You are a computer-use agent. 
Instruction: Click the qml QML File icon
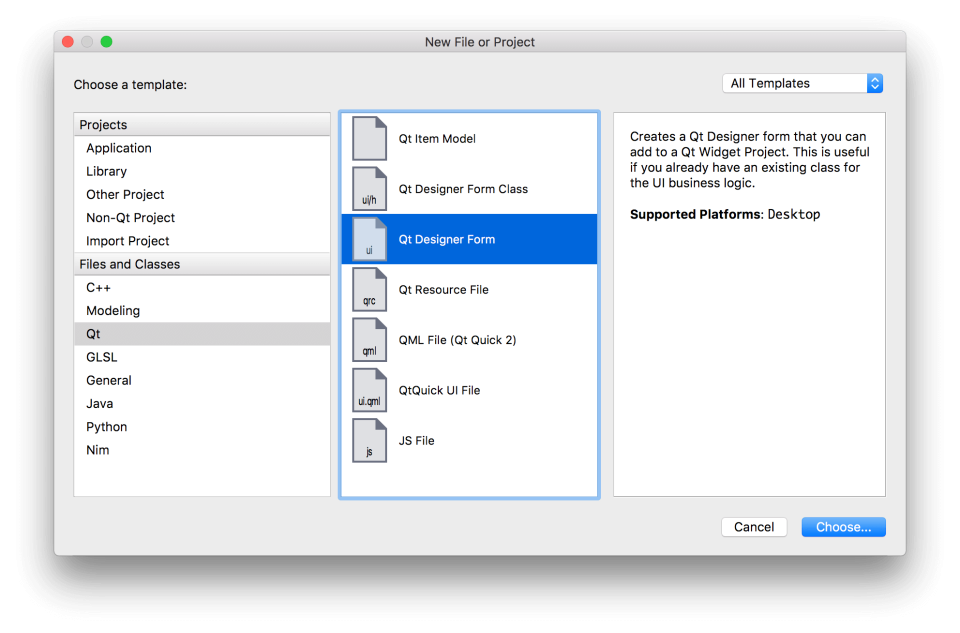(x=369, y=340)
